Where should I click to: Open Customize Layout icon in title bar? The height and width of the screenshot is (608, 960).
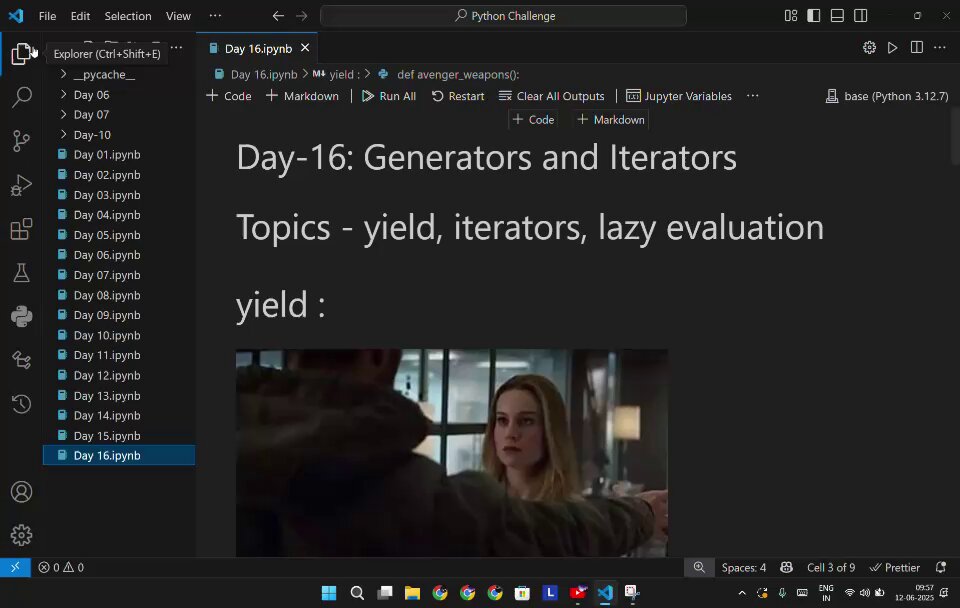point(791,16)
